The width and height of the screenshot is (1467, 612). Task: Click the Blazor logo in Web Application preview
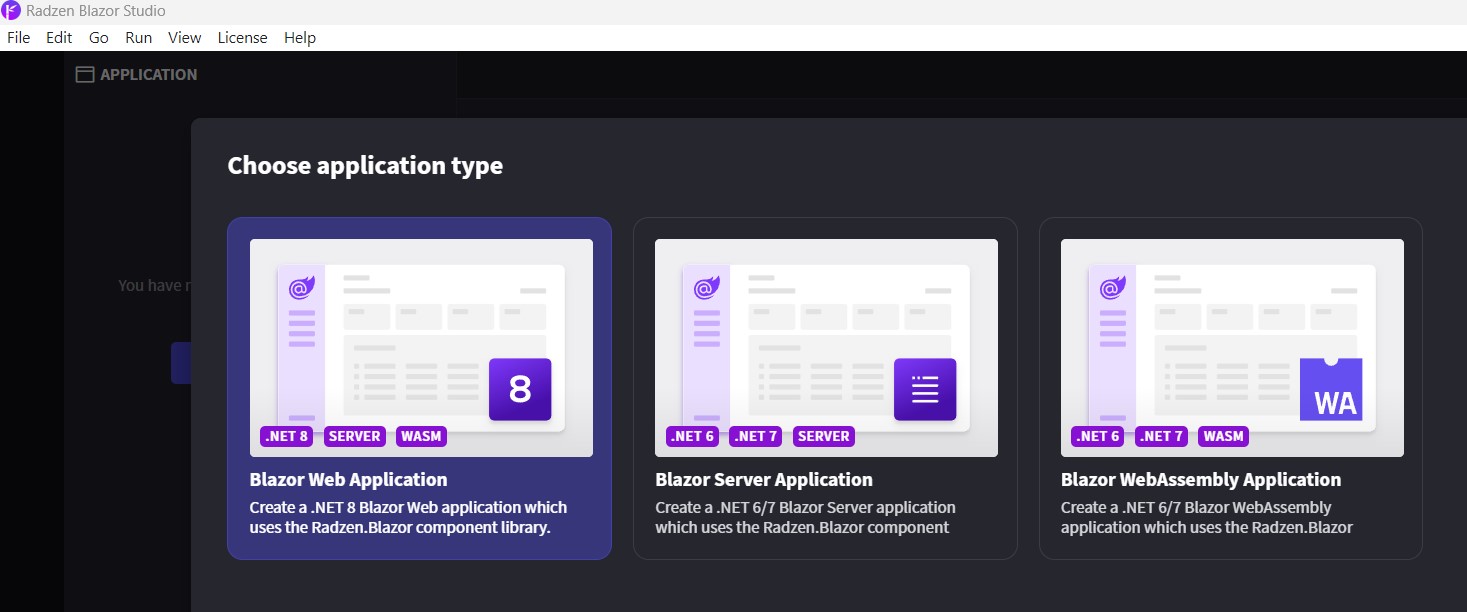(x=302, y=288)
